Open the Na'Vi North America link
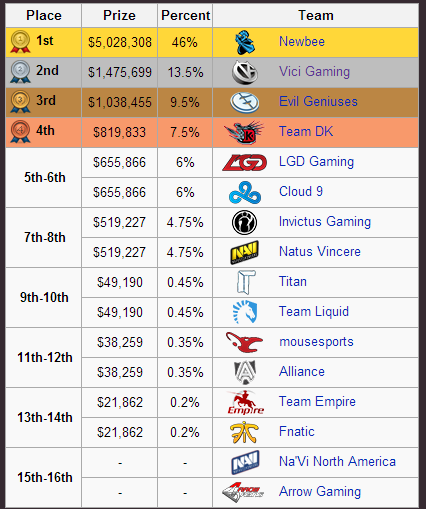The image size is (426, 509). click(337, 462)
